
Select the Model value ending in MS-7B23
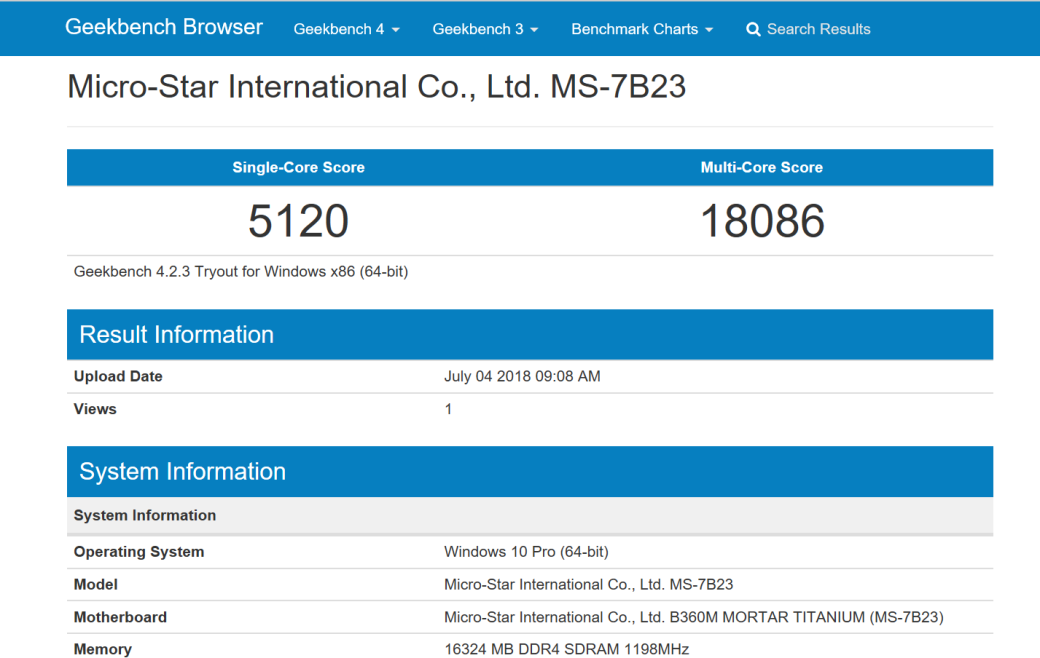tap(588, 584)
